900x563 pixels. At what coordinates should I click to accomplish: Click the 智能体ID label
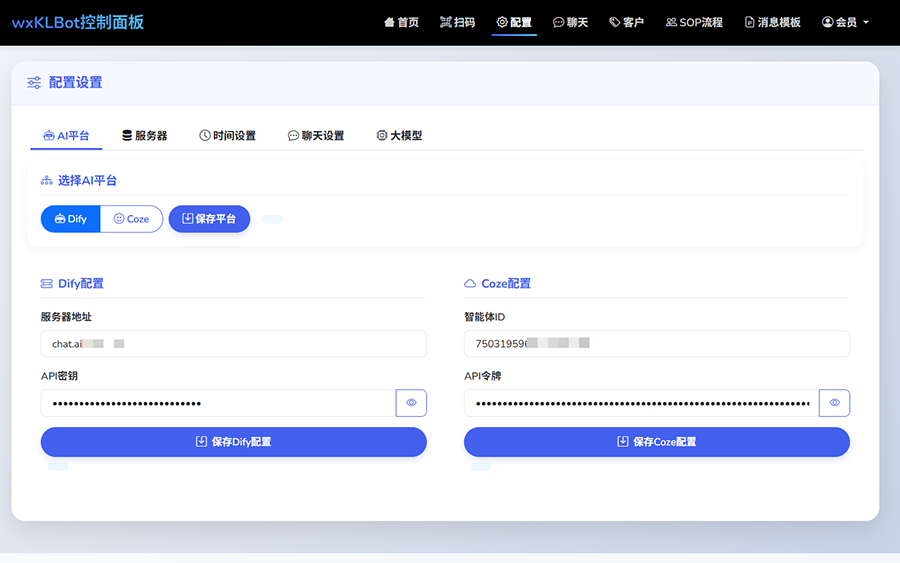click(484, 317)
